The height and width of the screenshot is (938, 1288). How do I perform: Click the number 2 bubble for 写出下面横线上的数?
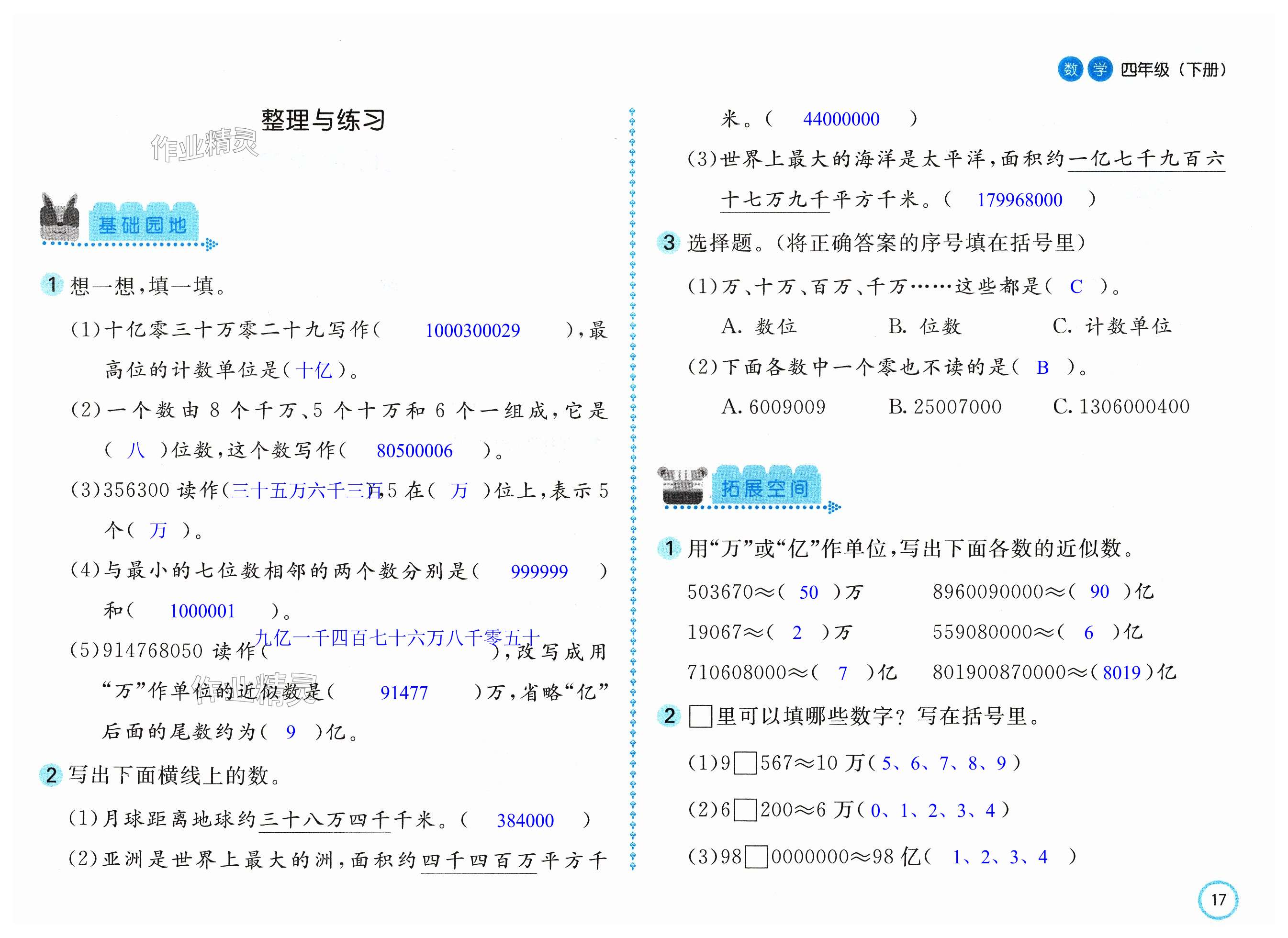(x=51, y=774)
